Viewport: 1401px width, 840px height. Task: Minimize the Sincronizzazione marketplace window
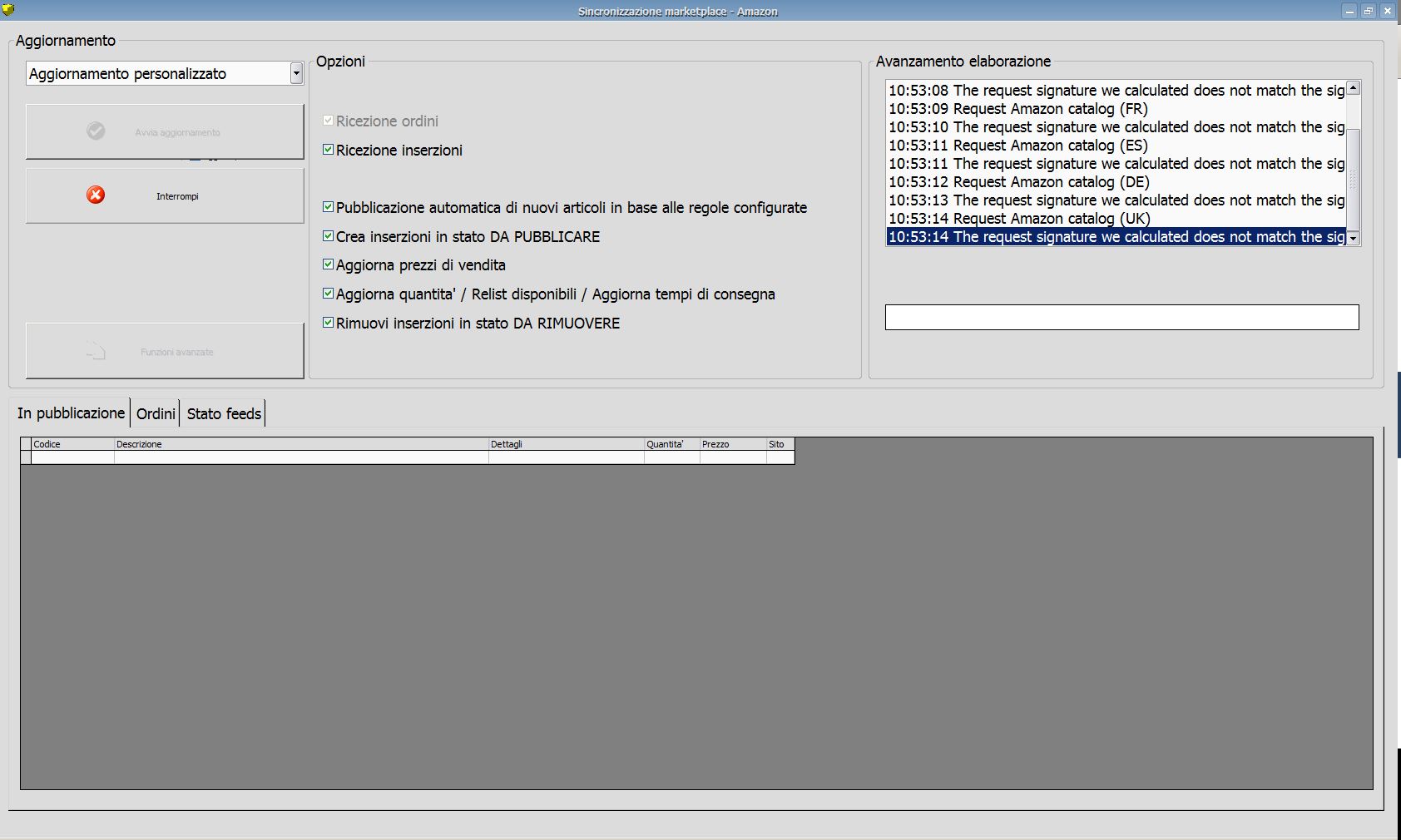click(1349, 11)
